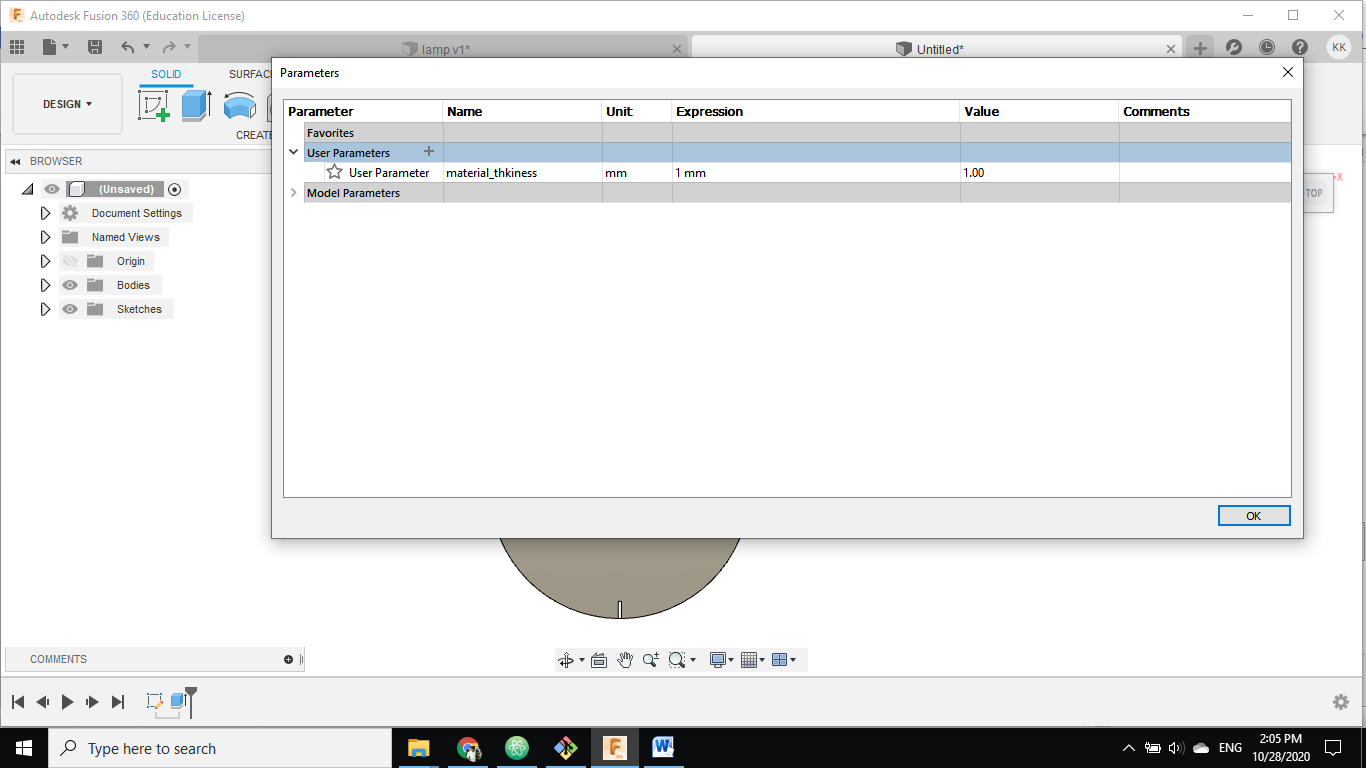Select the extrude feature in timeline
This screenshot has height=768, width=1366.
pos(178,701)
